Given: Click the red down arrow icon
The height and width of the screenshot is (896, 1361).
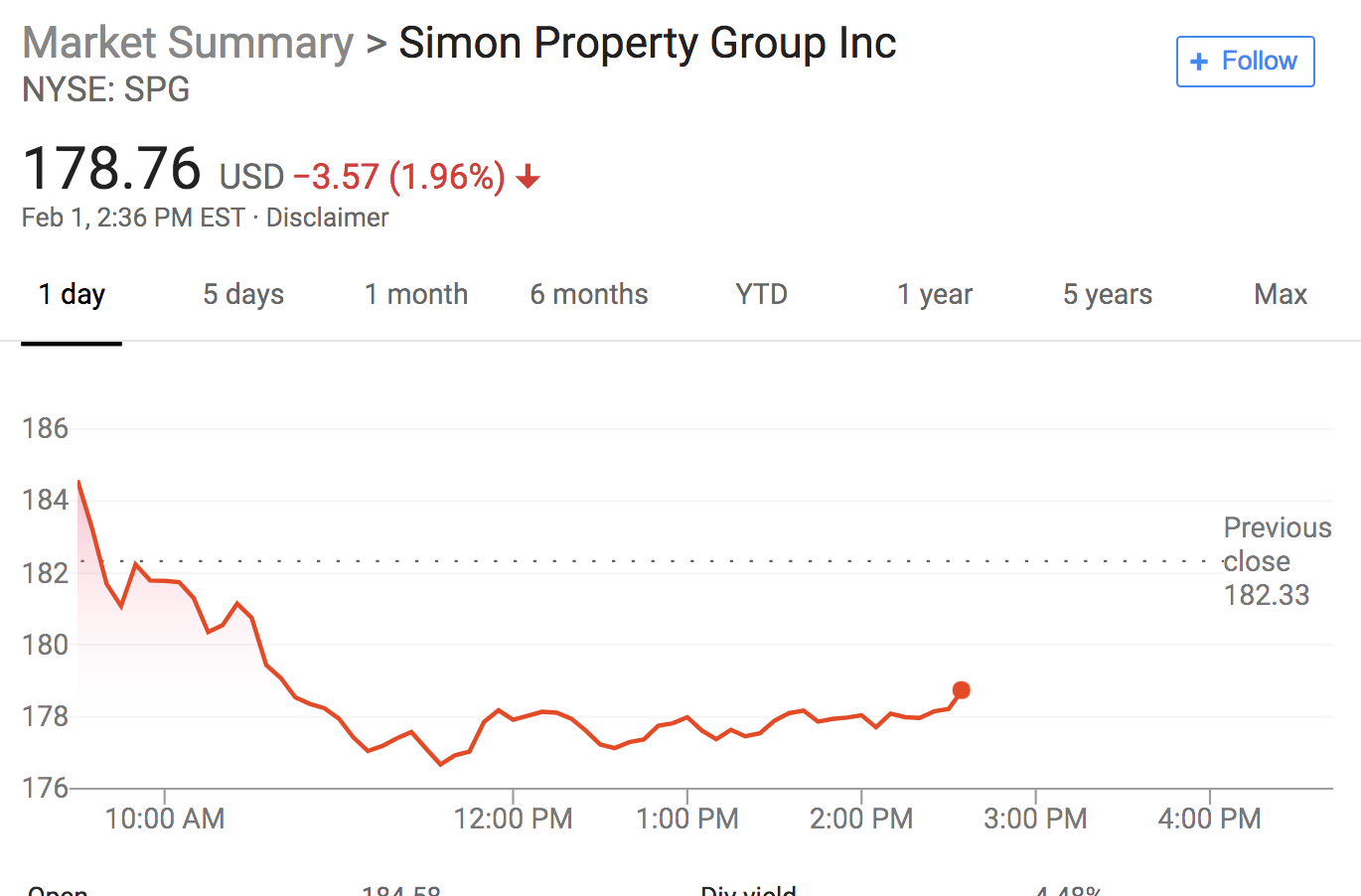Looking at the screenshot, I should click(x=529, y=178).
